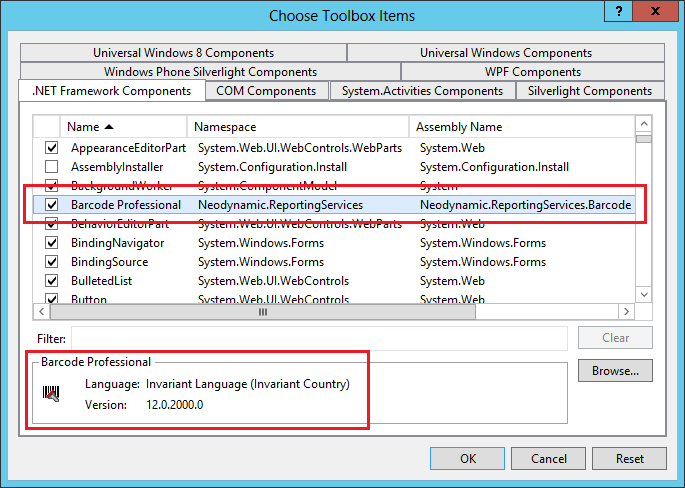The width and height of the screenshot is (685, 488).
Task: Toggle the BehaviorEditorPart checkbox
Action: [x=52, y=224]
